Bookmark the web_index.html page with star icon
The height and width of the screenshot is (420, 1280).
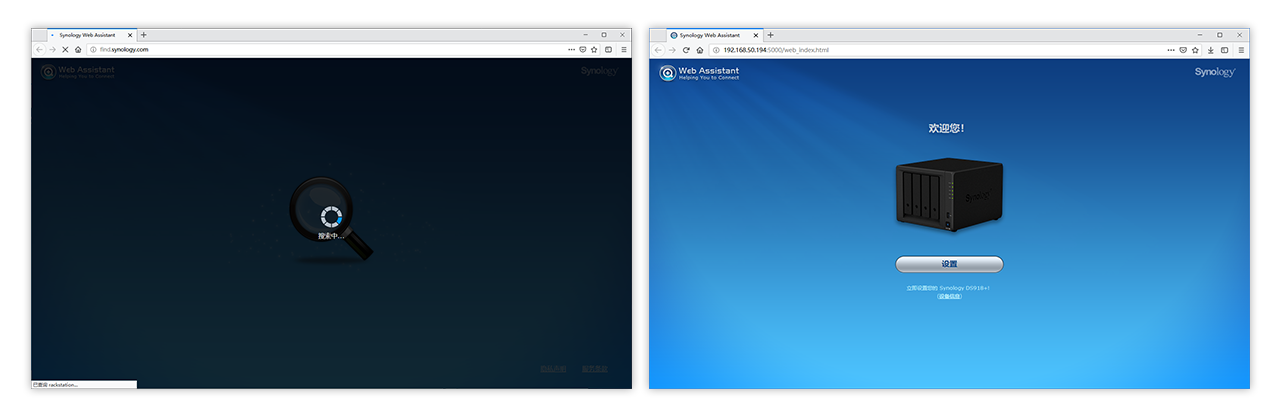click(x=1196, y=49)
